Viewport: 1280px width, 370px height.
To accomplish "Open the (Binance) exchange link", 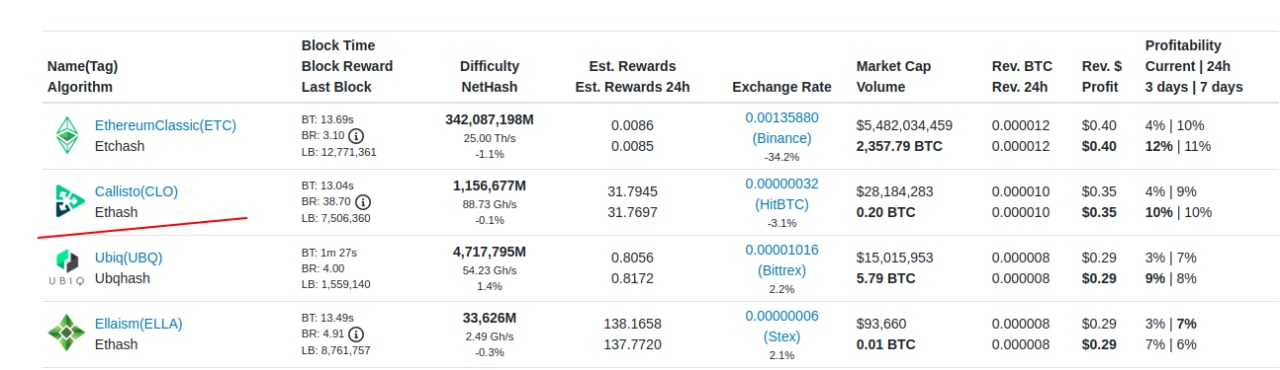I will [782, 138].
